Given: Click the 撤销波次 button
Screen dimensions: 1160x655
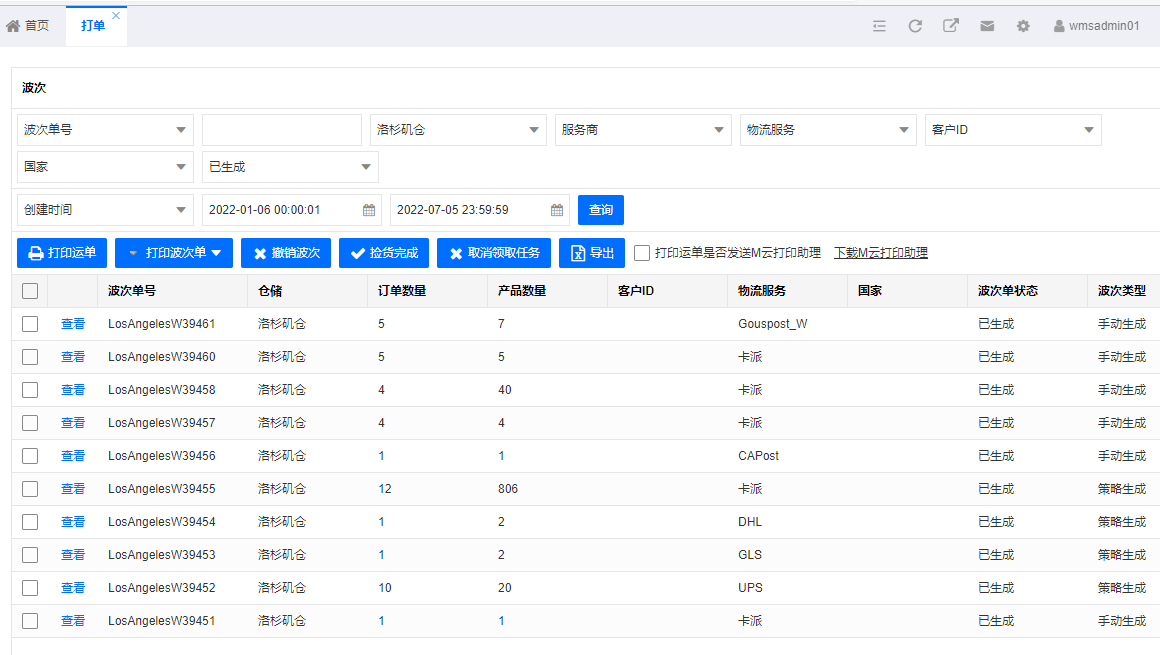Looking at the screenshot, I should click(286, 253).
